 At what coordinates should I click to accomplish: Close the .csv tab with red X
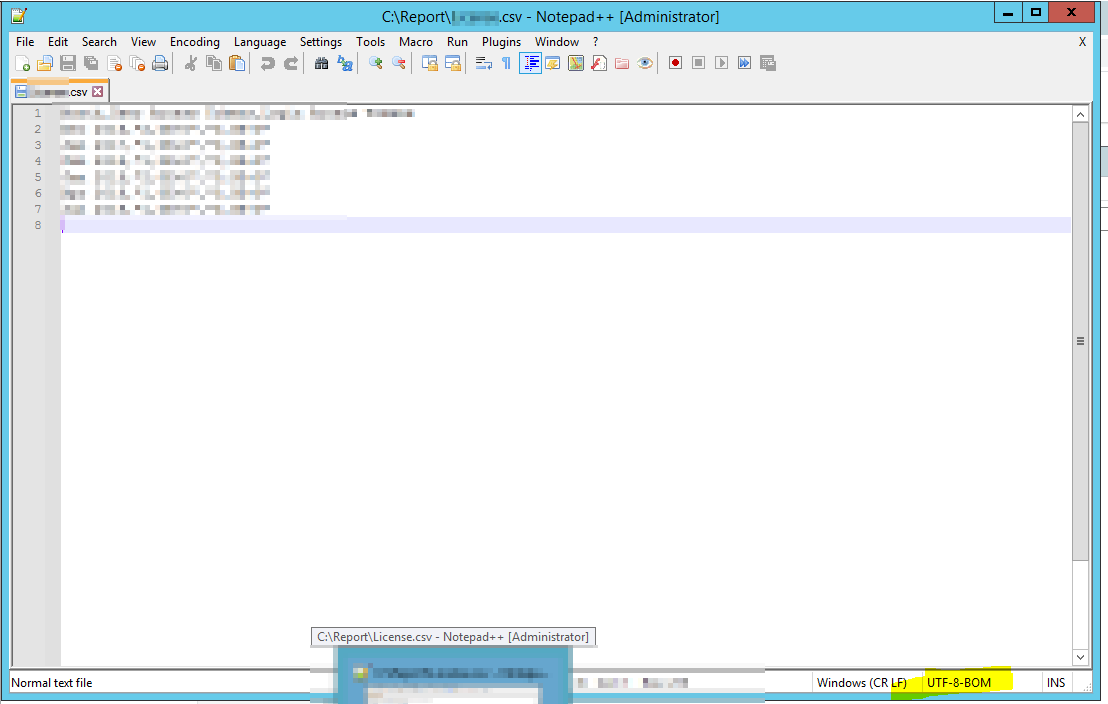98,91
